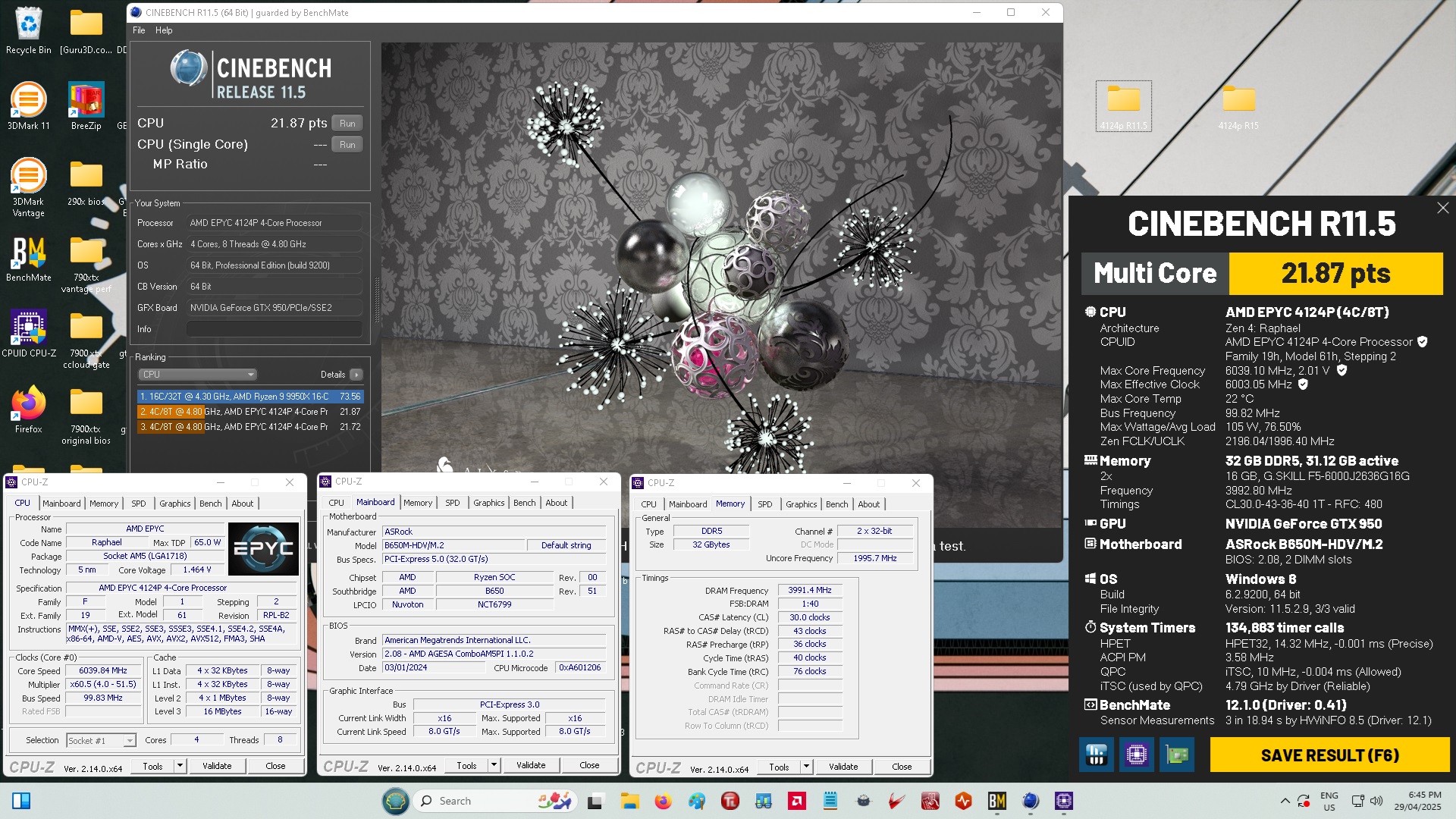1456x819 pixels.
Task: Open the Cinebench File menu
Action: [139, 30]
